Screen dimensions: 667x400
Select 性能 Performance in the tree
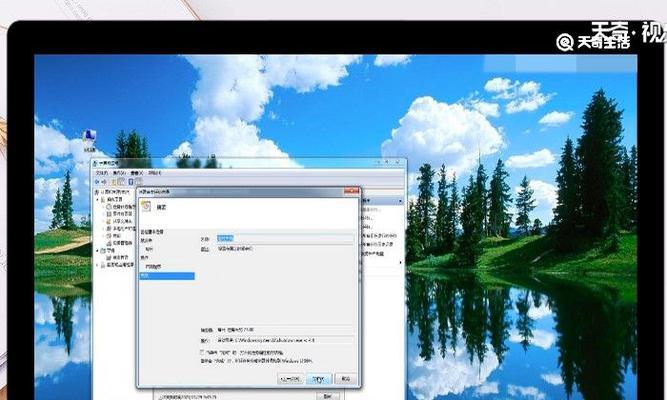pos(113,236)
